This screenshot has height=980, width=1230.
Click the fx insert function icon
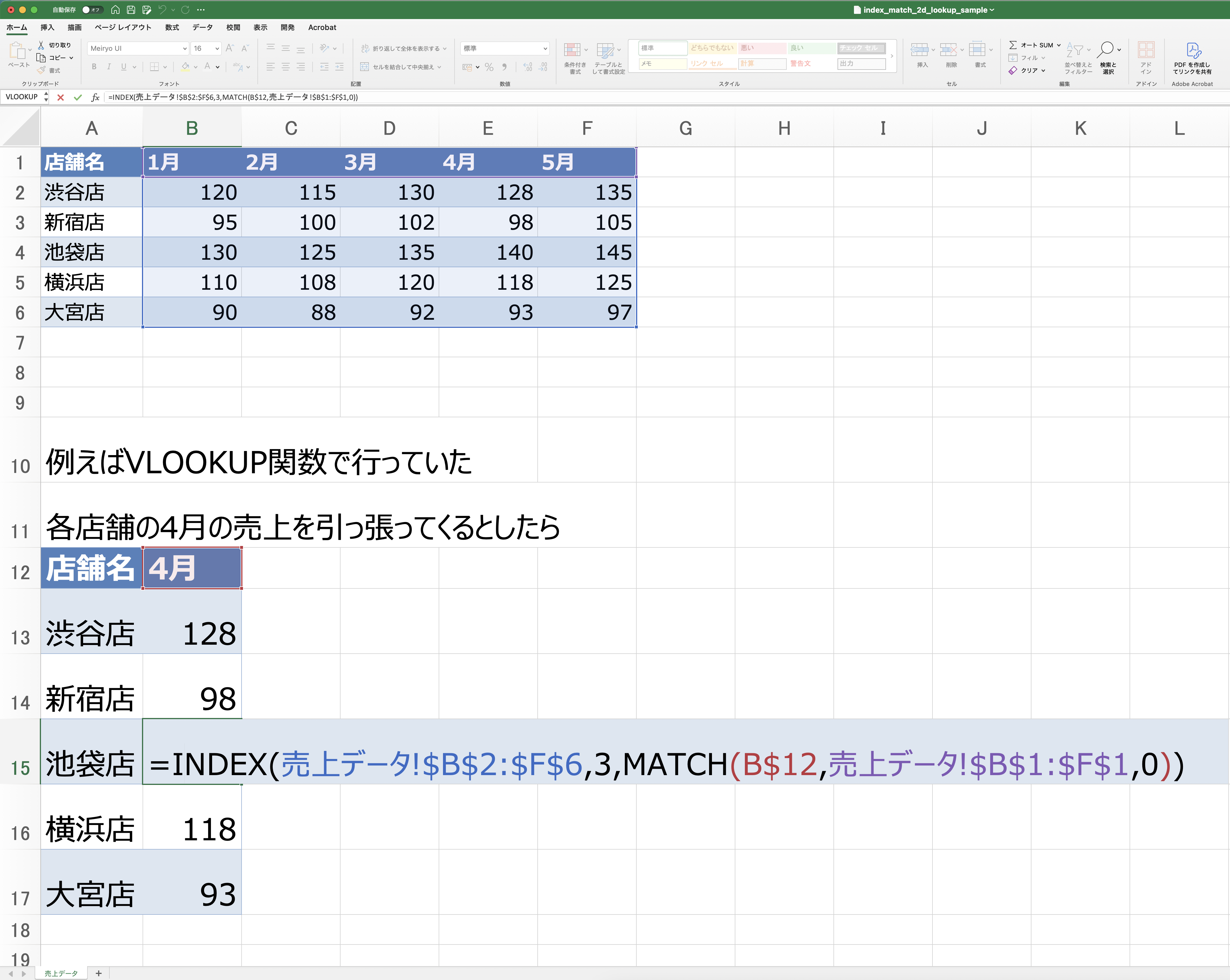coord(95,98)
